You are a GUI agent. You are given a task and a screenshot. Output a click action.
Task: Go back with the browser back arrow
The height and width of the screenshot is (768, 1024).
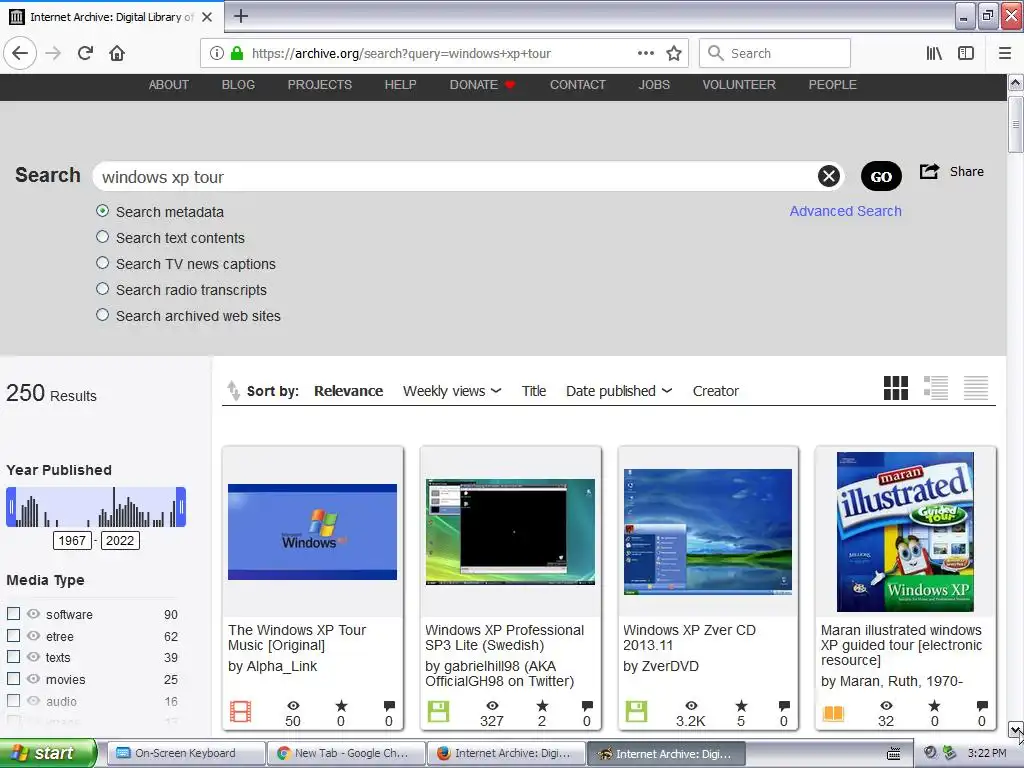coord(20,53)
